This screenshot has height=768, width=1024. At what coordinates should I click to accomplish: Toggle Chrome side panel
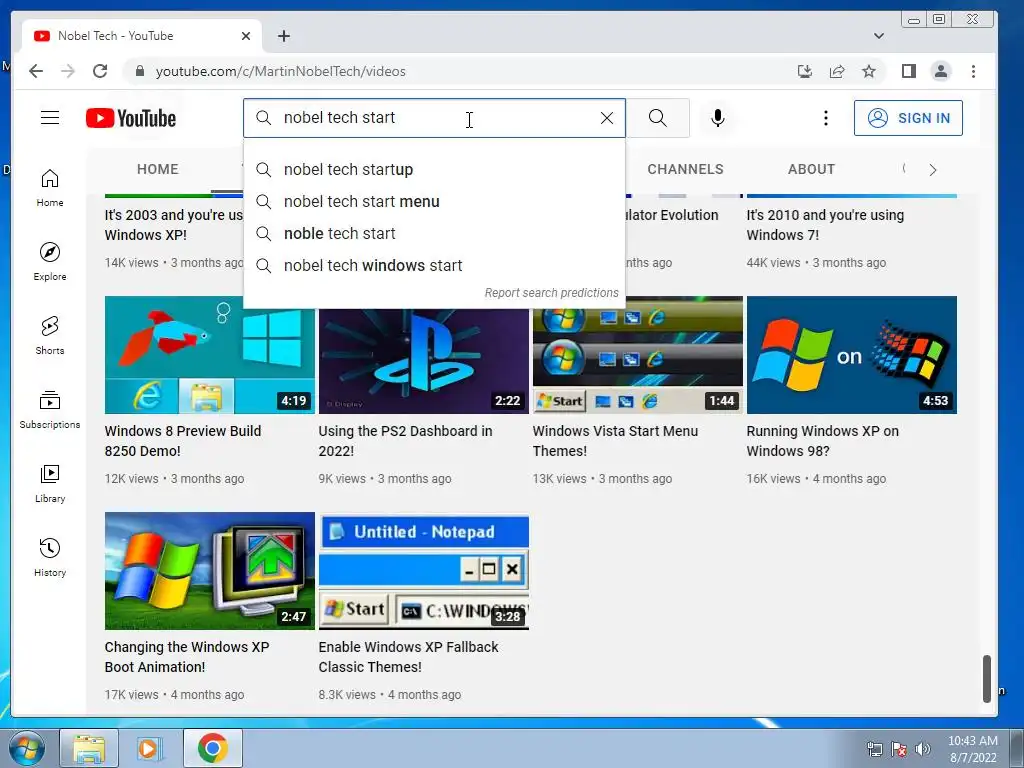(x=908, y=71)
